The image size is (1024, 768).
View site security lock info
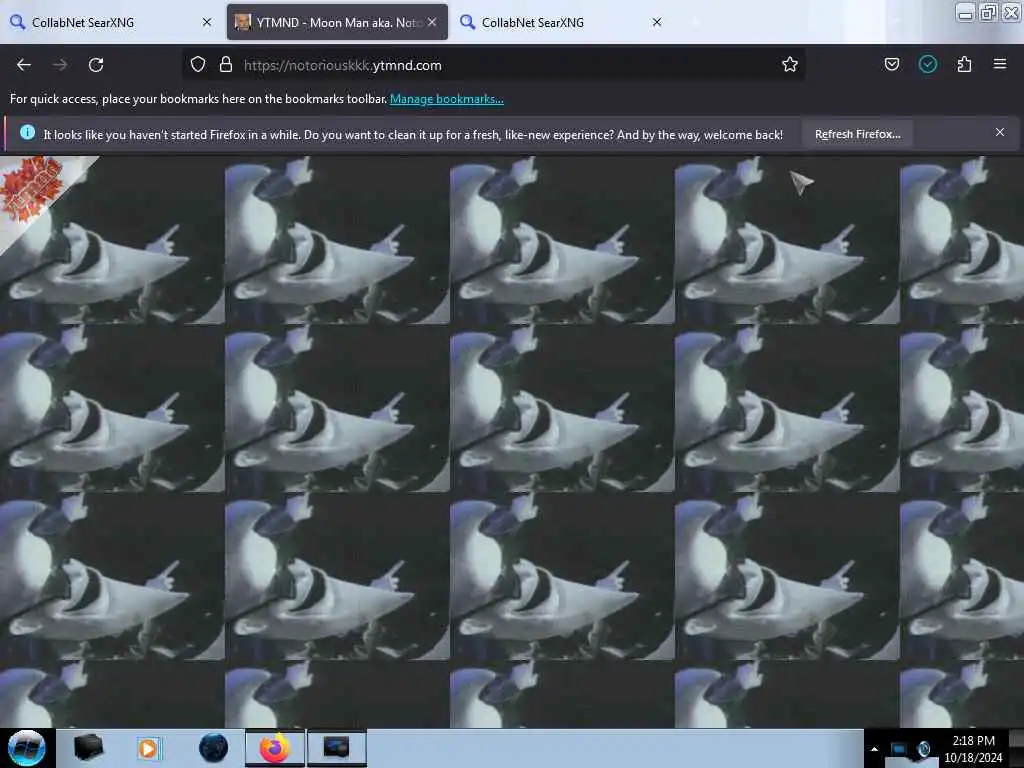226,65
